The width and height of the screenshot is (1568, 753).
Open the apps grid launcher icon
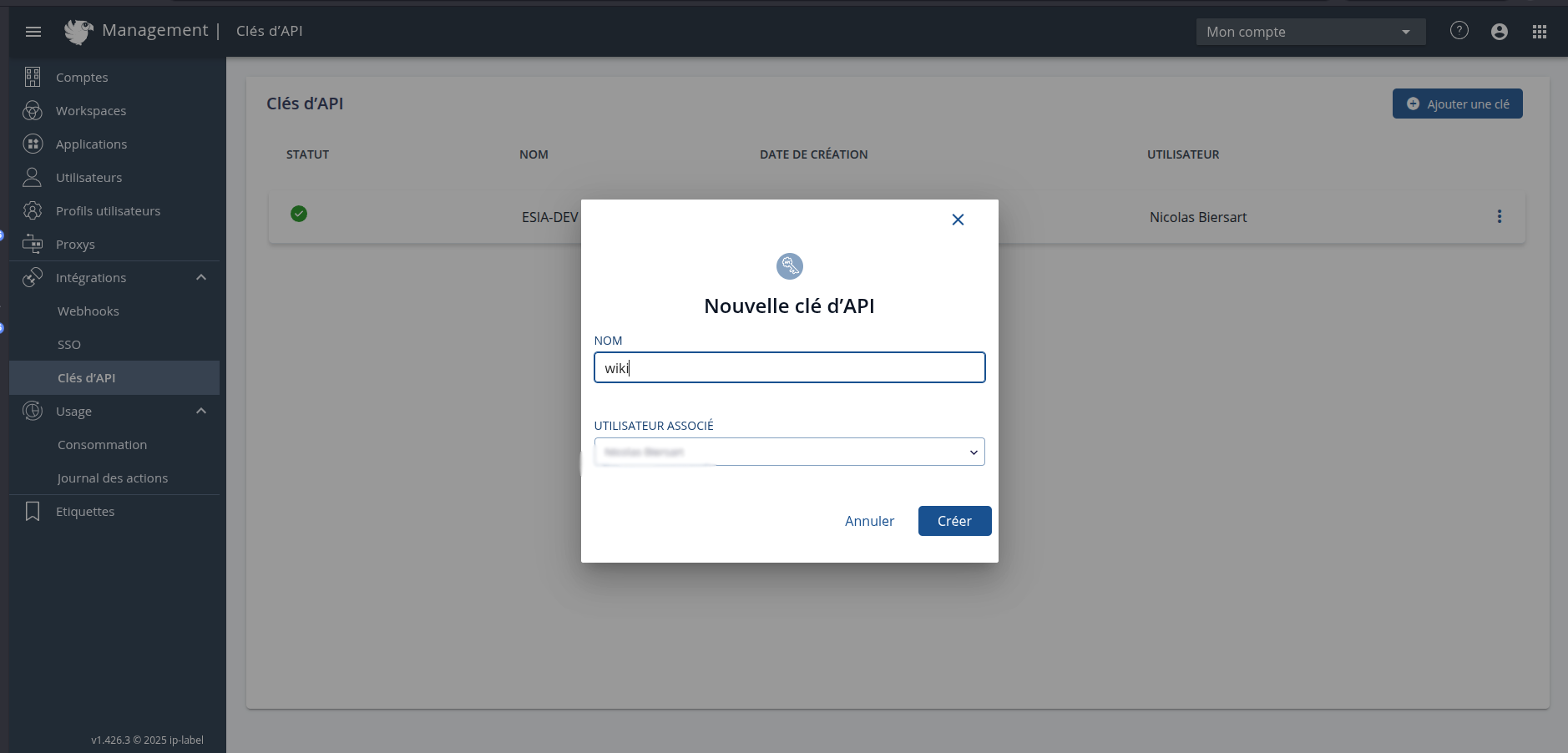coord(1539,32)
